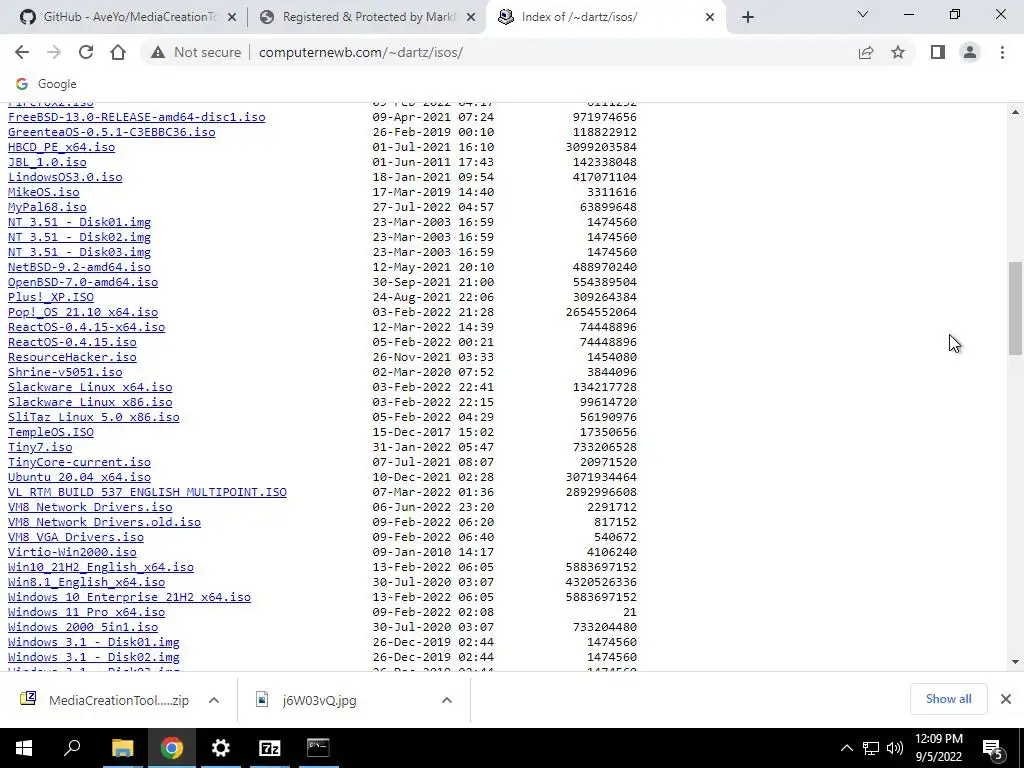The width and height of the screenshot is (1024, 768).
Task: Open the Shrine-v5051.iso link
Action: pos(65,372)
